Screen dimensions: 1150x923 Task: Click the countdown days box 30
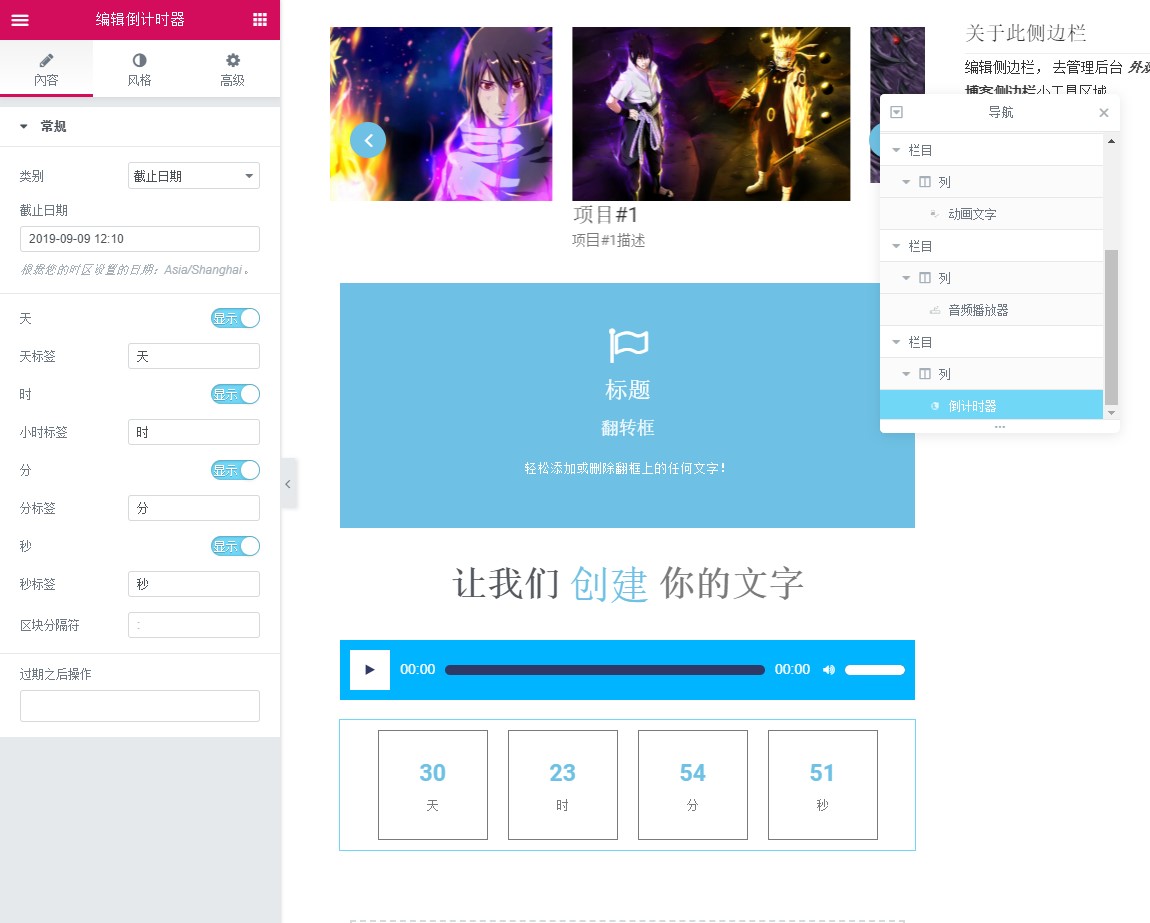(433, 785)
